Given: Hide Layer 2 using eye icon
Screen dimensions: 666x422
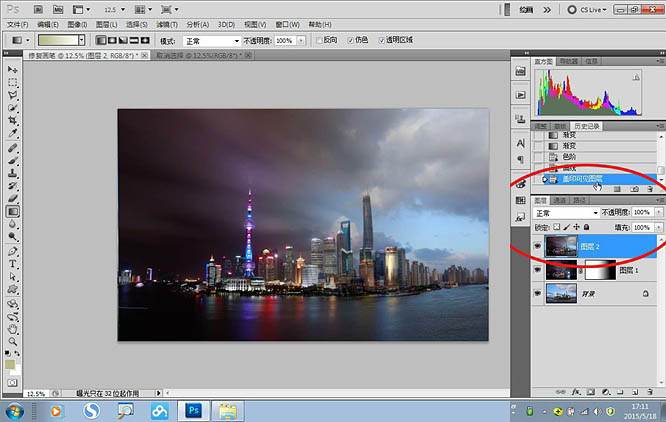Looking at the screenshot, I should point(538,246).
